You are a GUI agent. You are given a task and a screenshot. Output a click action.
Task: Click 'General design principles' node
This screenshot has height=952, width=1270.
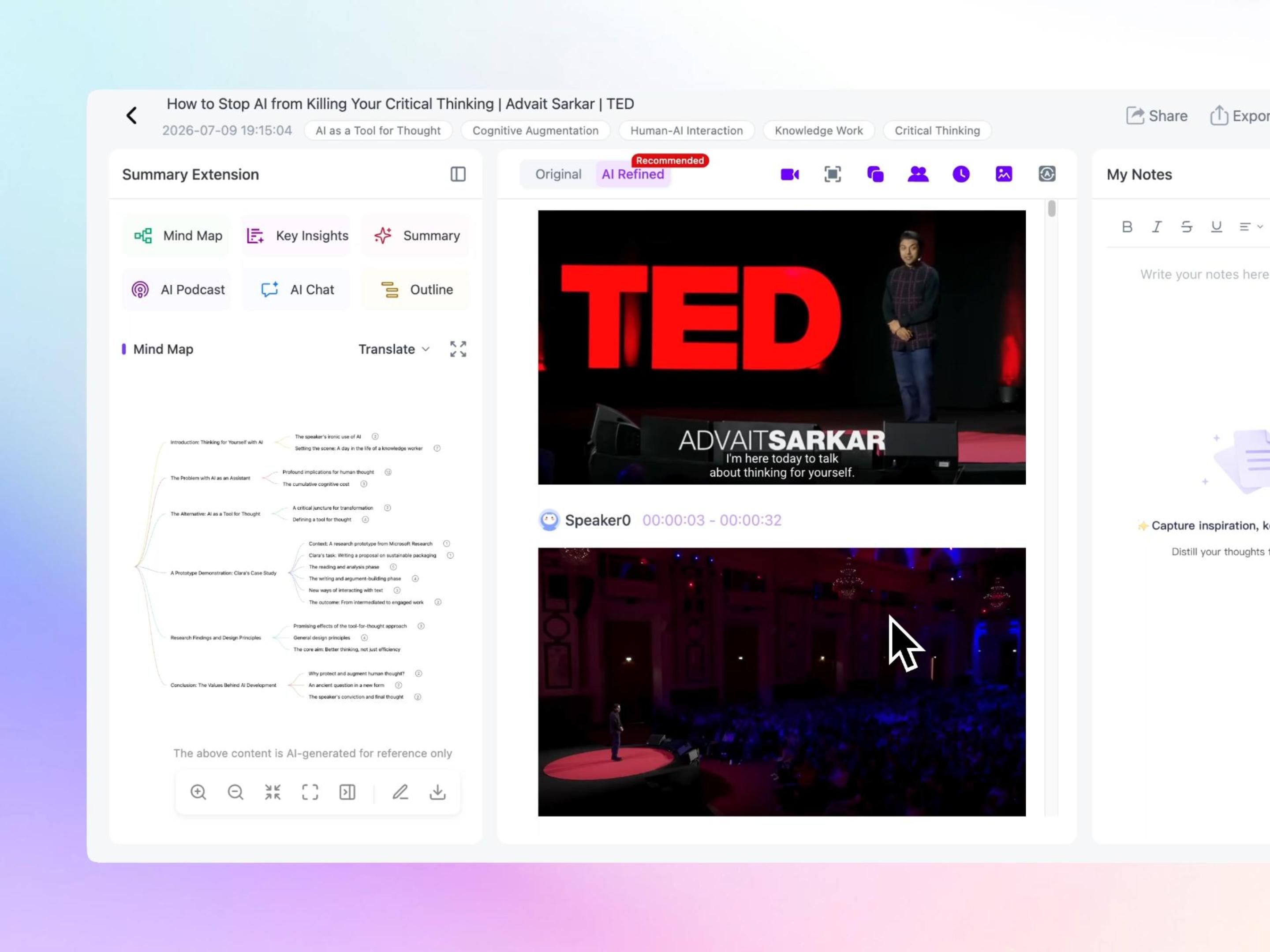click(x=321, y=638)
